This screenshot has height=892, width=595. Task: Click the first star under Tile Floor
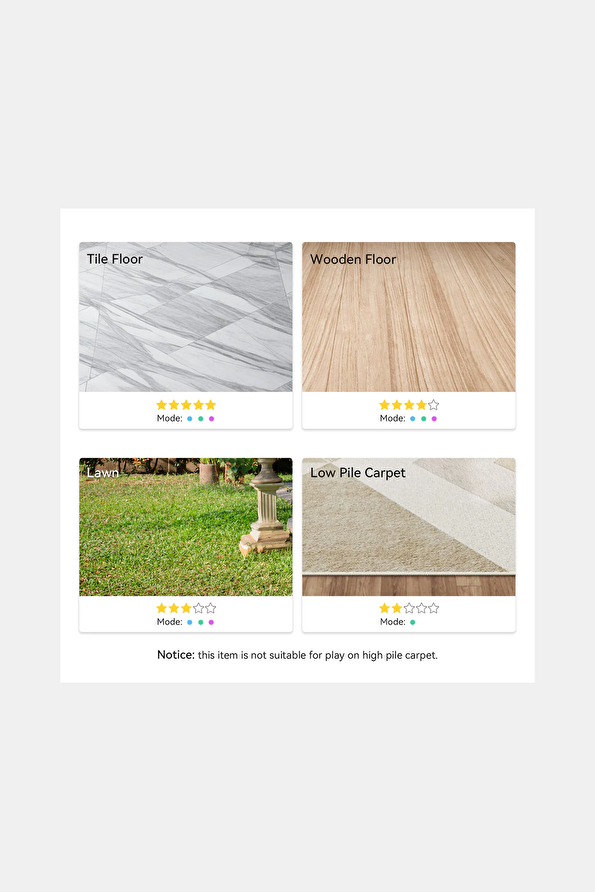(x=162, y=404)
